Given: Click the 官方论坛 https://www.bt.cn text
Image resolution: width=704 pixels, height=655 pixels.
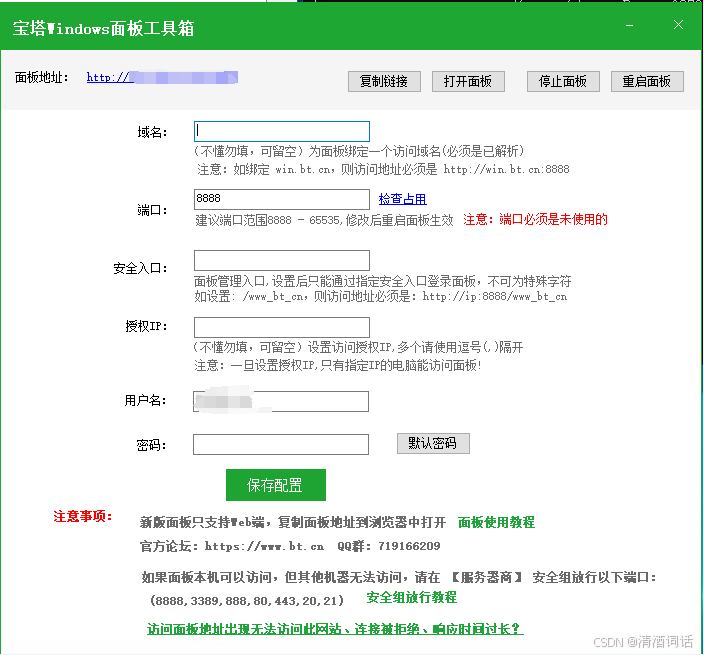Looking at the screenshot, I should pos(232,546).
